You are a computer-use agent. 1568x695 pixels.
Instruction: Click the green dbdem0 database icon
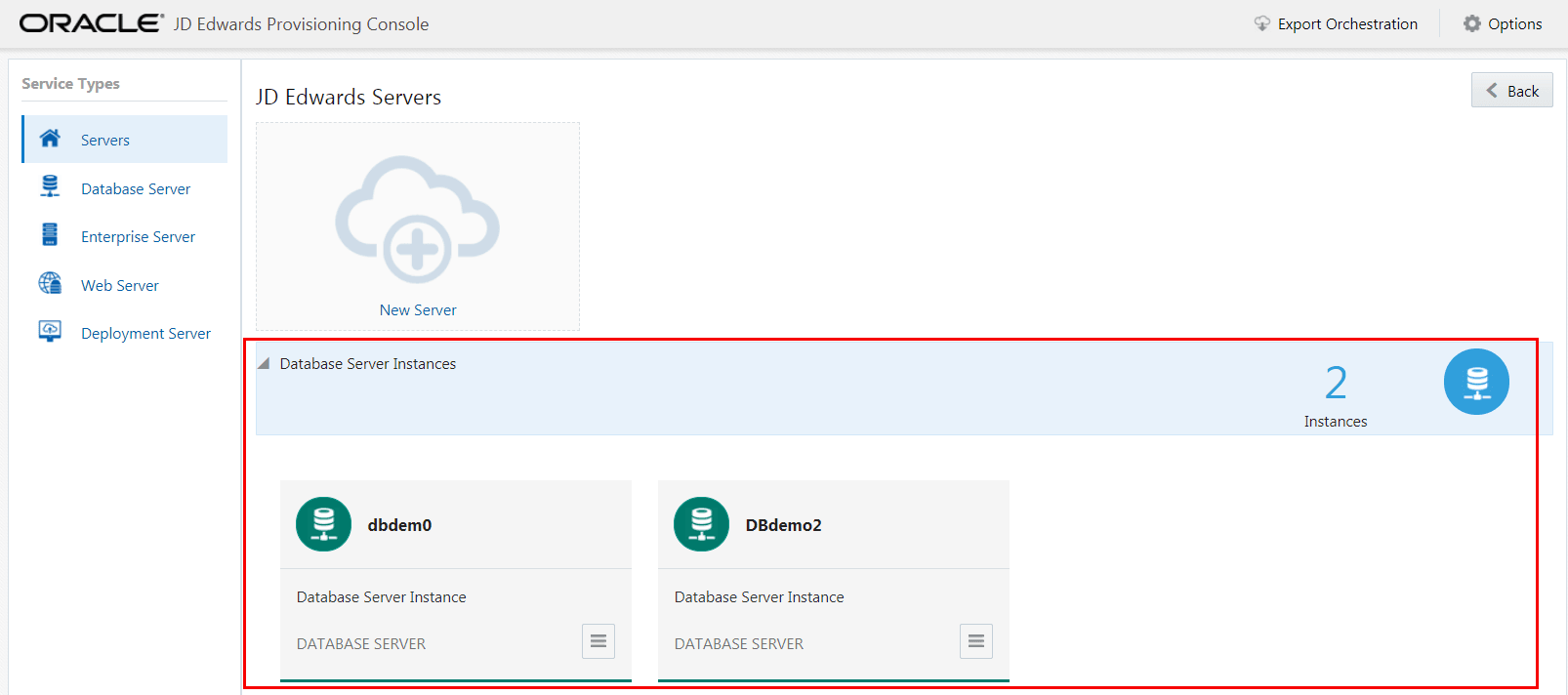coord(323,524)
